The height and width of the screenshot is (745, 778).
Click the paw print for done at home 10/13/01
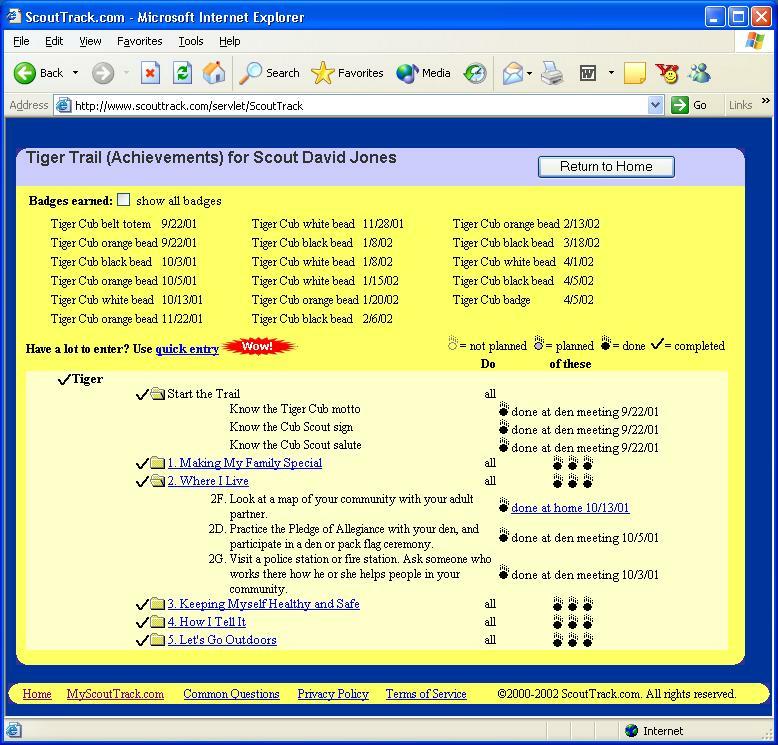point(504,505)
